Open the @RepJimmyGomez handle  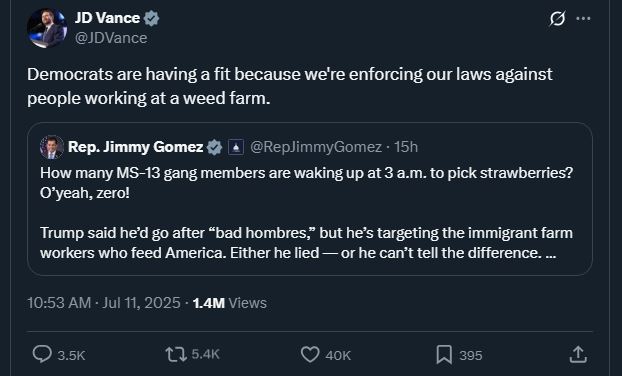click(x=316, y=147)
